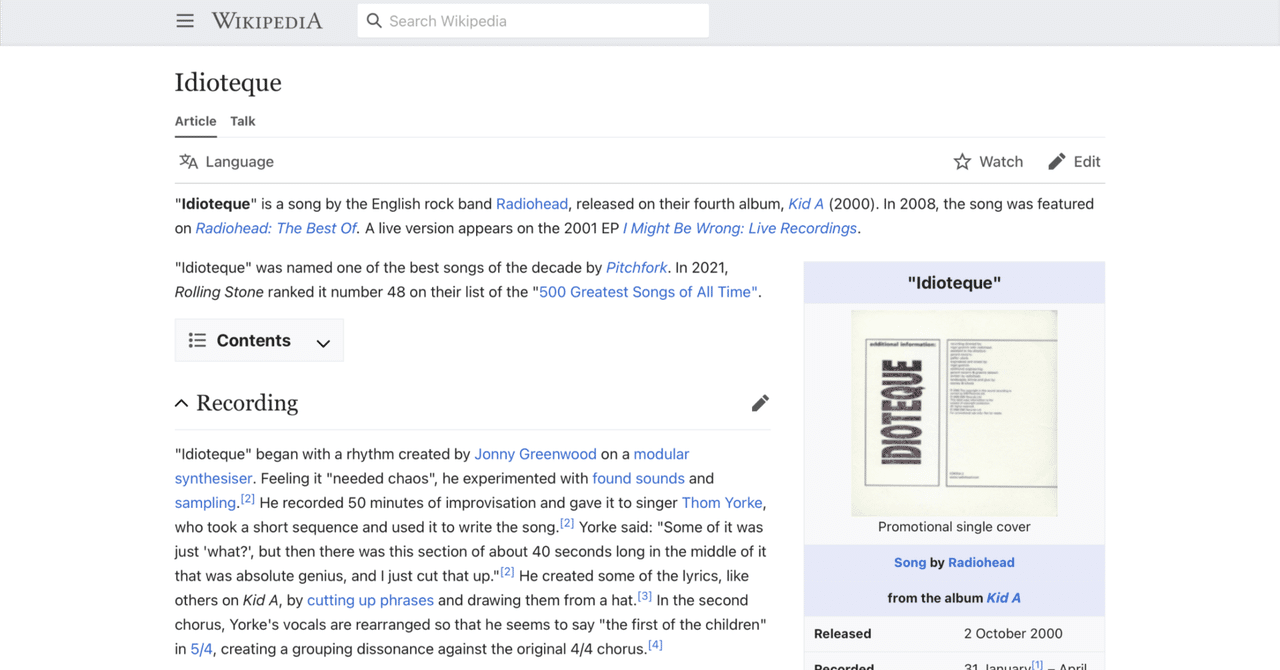
Task: Open the promotional single cover image
Action: (x=954, y=413)
